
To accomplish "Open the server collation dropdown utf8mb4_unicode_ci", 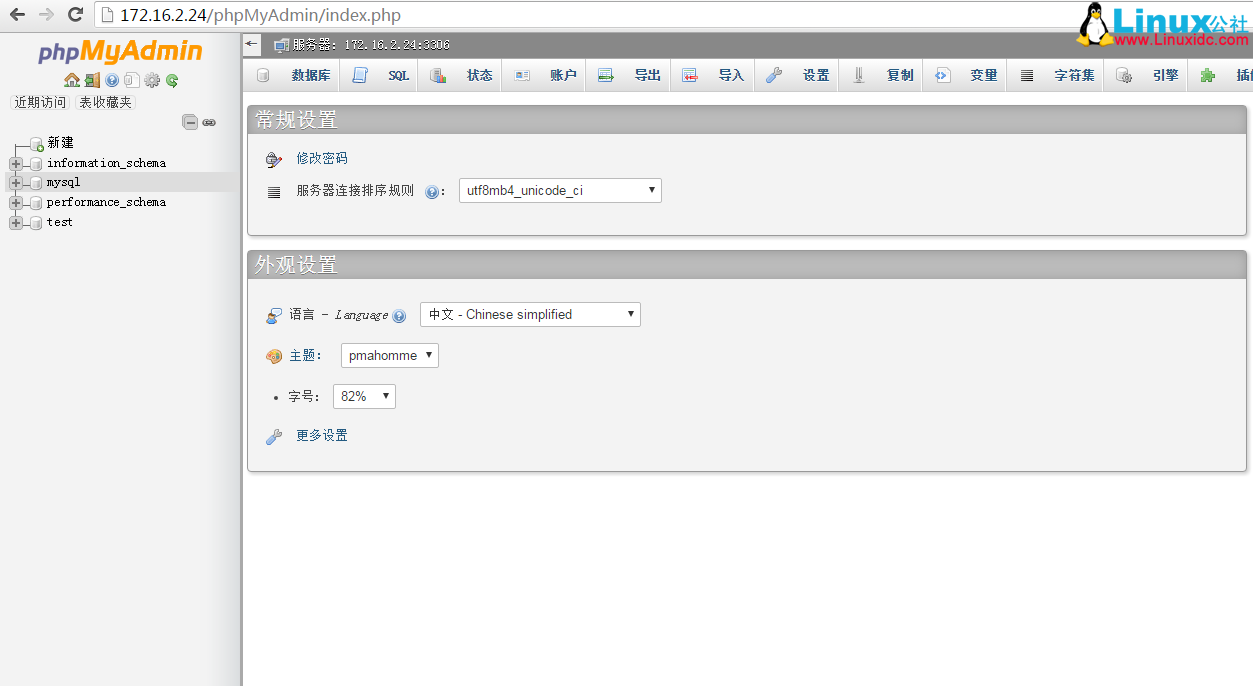I will tap(559, 190).
